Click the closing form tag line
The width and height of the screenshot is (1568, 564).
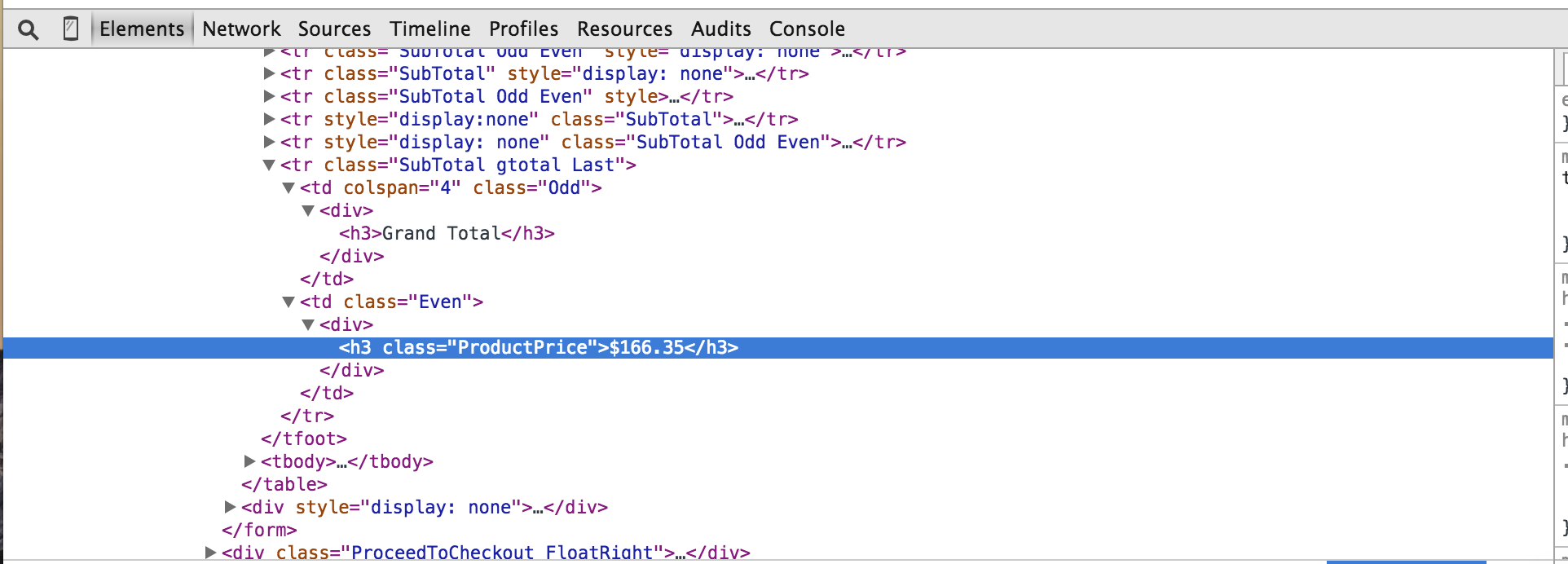(259, 531)
